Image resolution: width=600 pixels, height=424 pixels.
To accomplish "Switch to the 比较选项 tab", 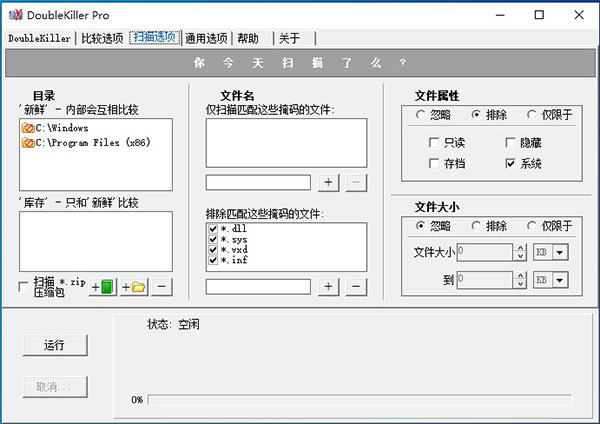I will pyautogui.click(x=102, y=38).
